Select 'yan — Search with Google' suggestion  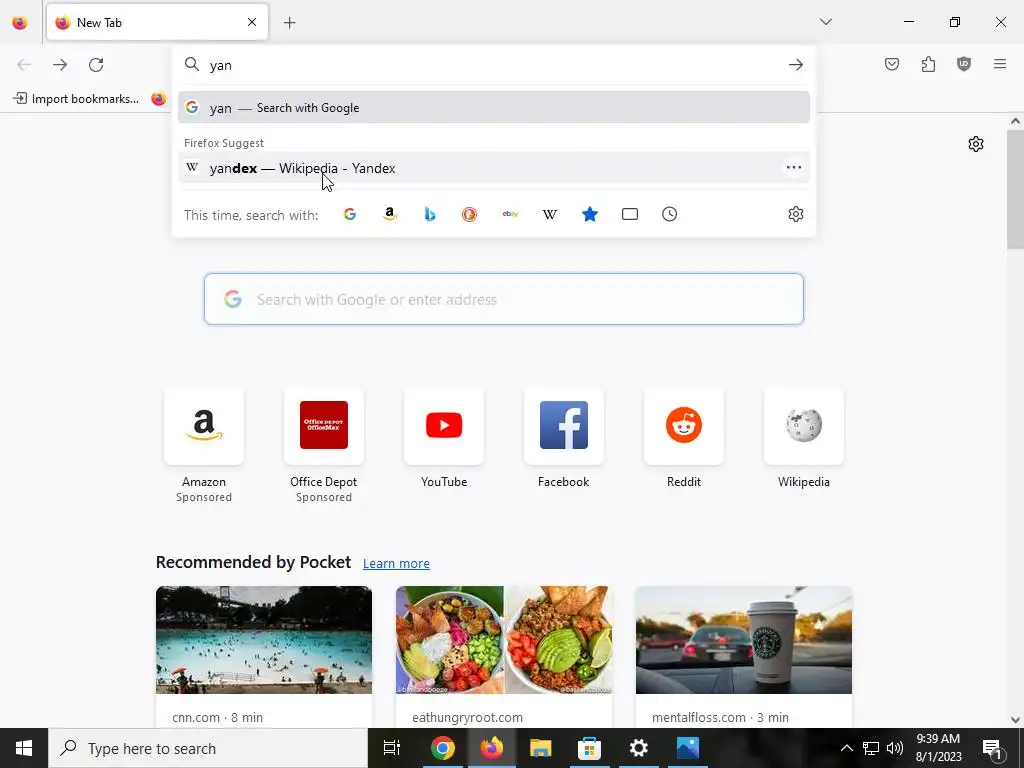[x=494, y=108]
